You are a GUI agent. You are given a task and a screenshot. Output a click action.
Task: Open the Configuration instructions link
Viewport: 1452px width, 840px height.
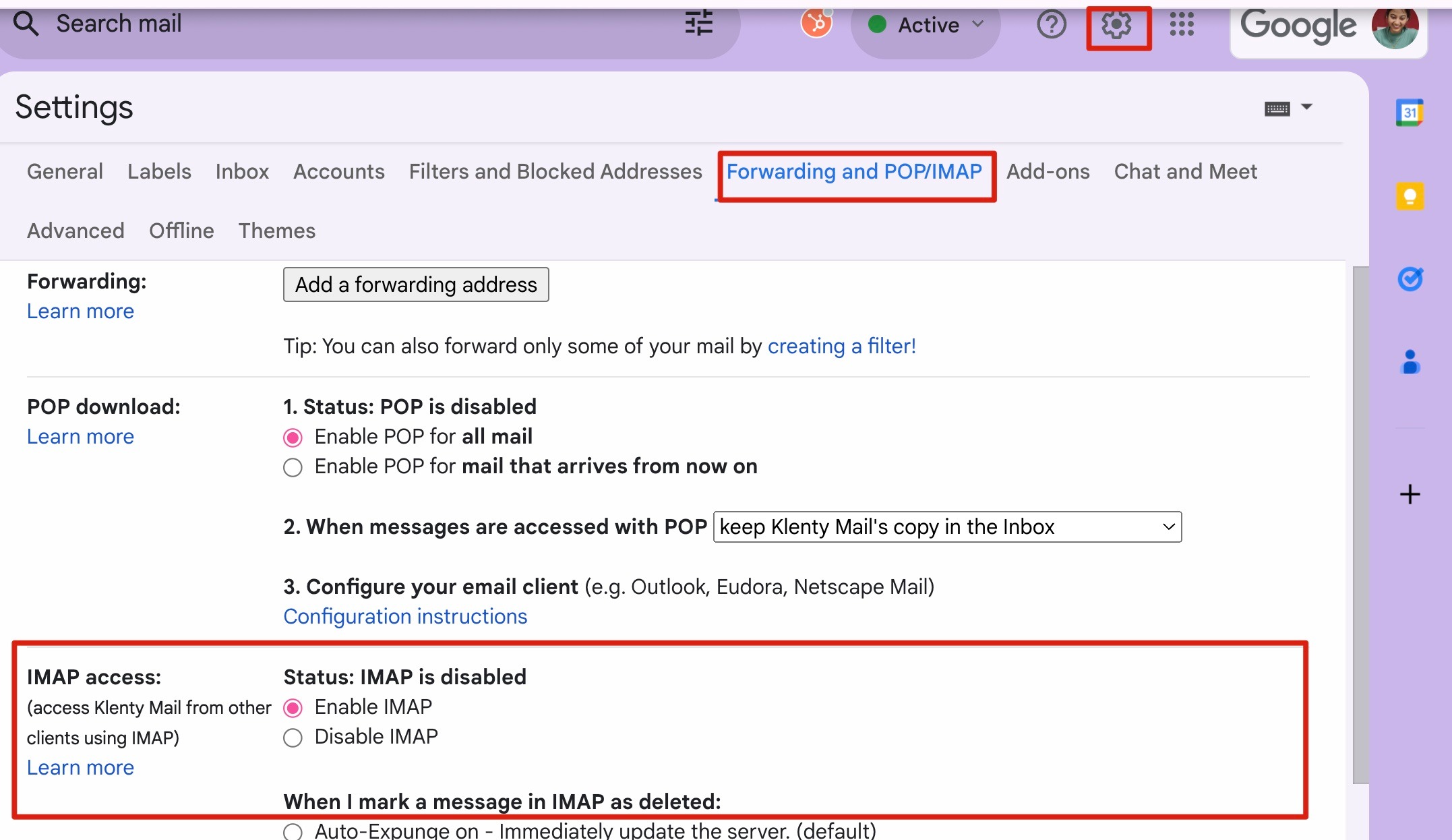pos(404,616)
